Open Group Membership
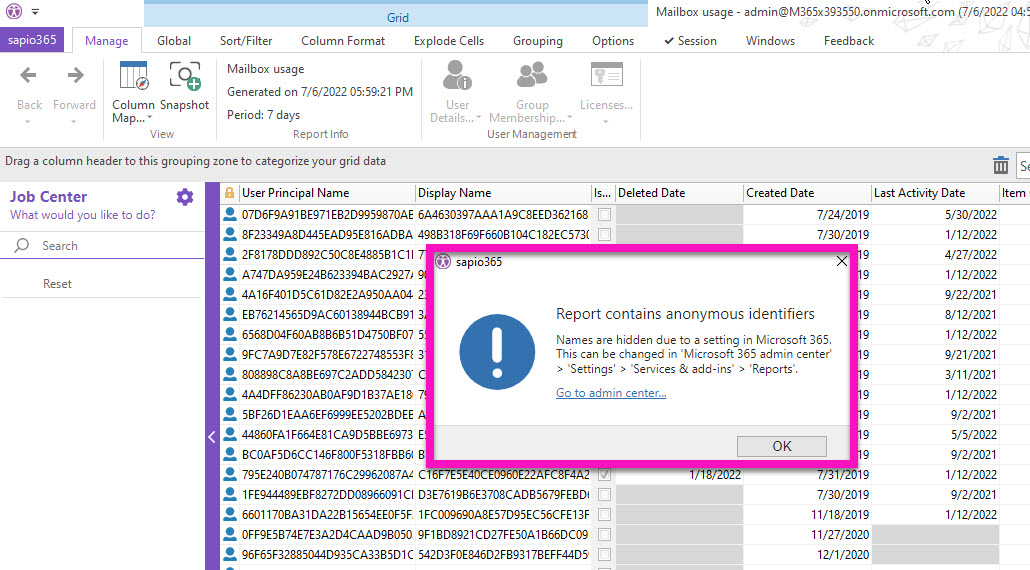This screenshot has width=1030, height=570. tap(531, 92)
